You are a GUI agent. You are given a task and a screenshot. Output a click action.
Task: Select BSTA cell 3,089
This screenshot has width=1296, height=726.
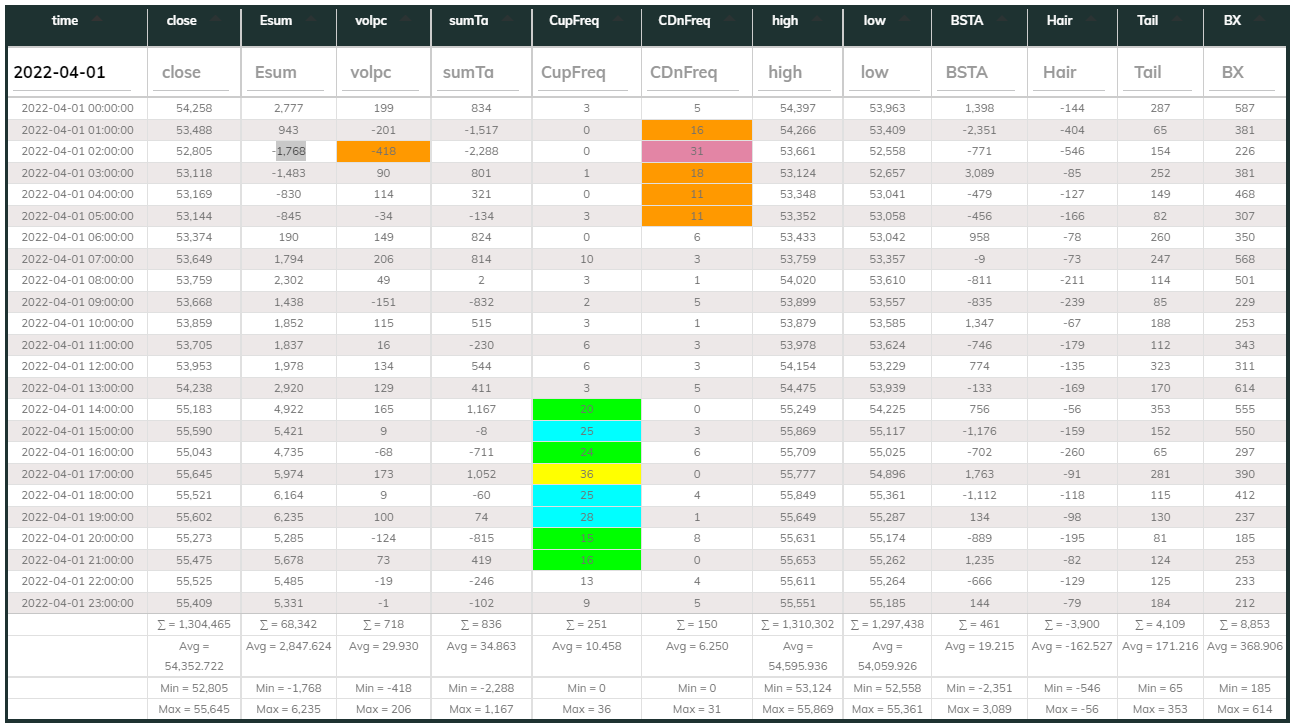tap(979, 173)
